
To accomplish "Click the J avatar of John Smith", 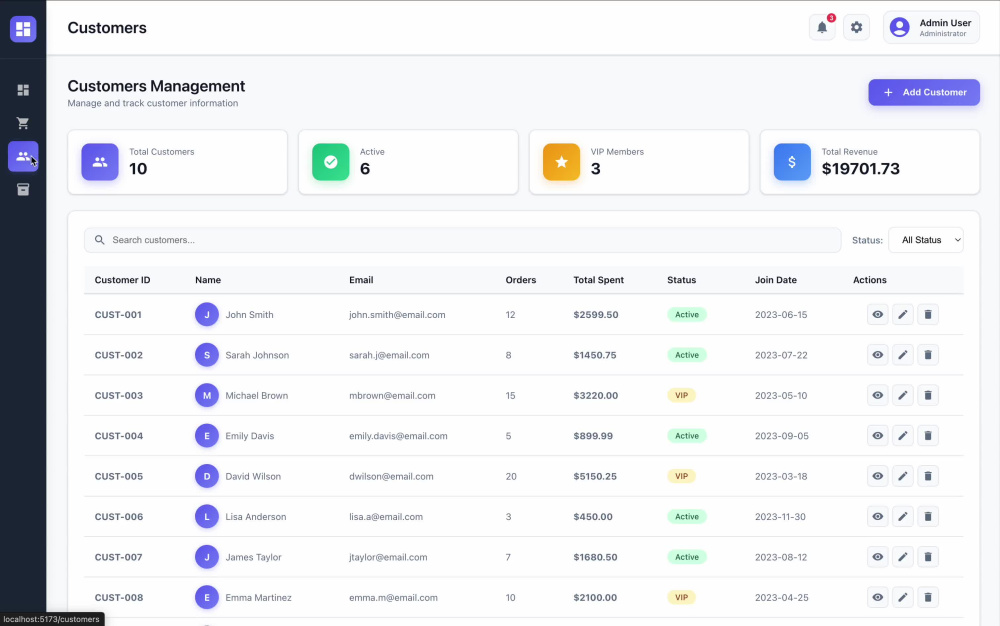I will coord(207,314).
